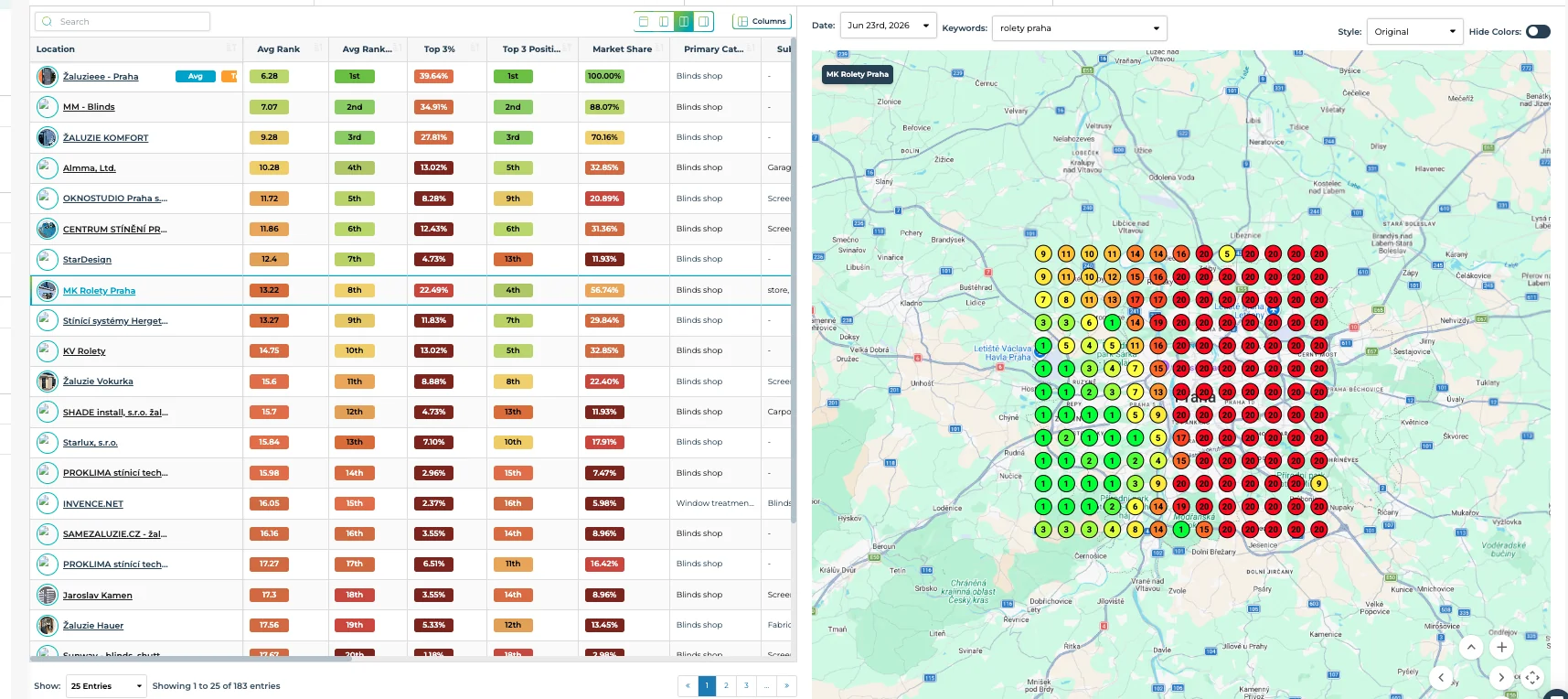
Task: Select the active split-columns layout icon
Action: 684,21
